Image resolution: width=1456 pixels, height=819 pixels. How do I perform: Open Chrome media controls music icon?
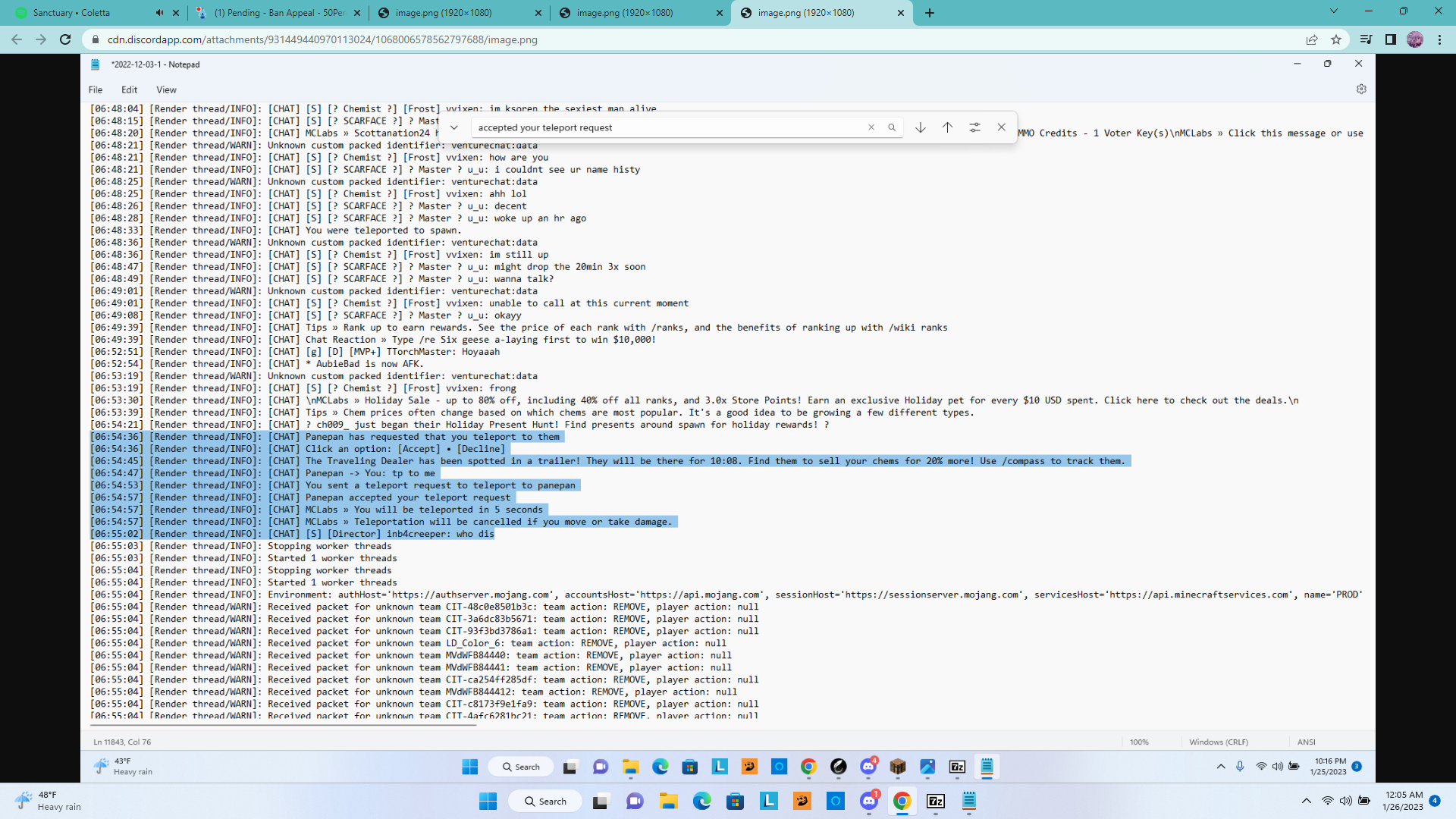pos(1366,39)
